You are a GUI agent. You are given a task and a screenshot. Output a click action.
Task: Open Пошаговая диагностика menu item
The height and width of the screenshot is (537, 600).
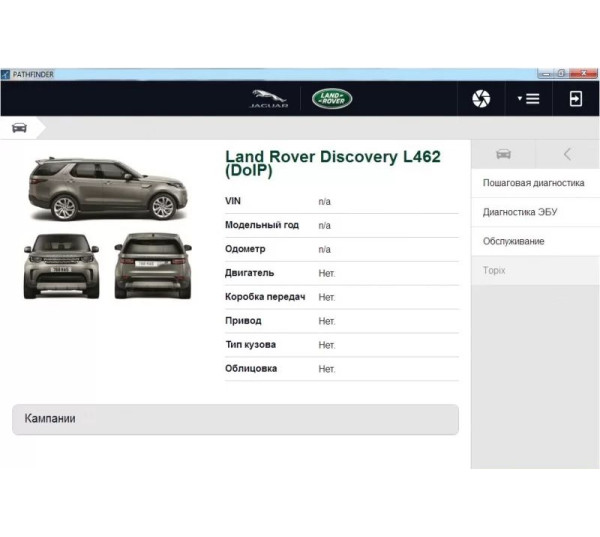coord(534,184)
